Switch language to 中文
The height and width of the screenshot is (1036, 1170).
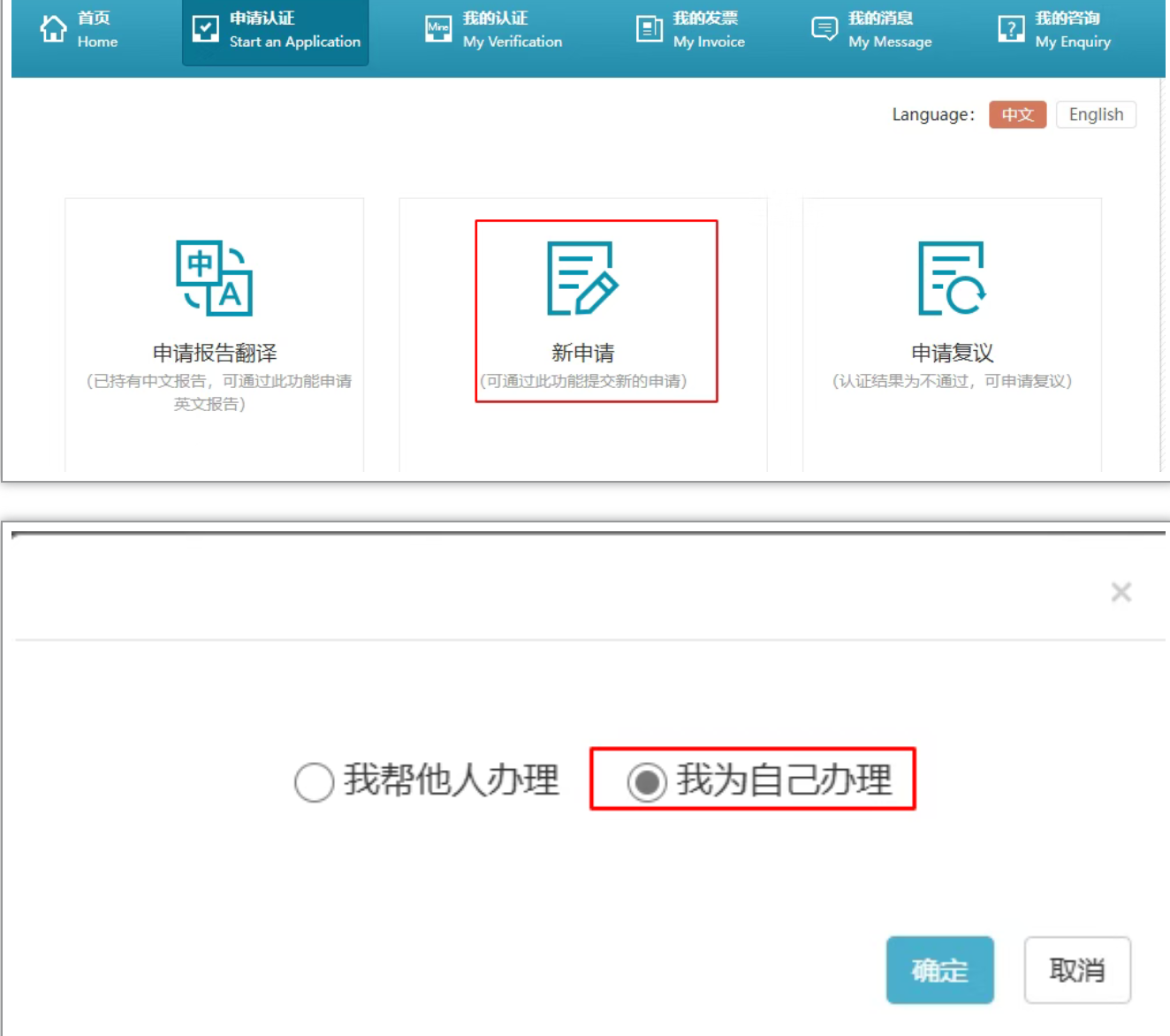[x=1017, y=115]
